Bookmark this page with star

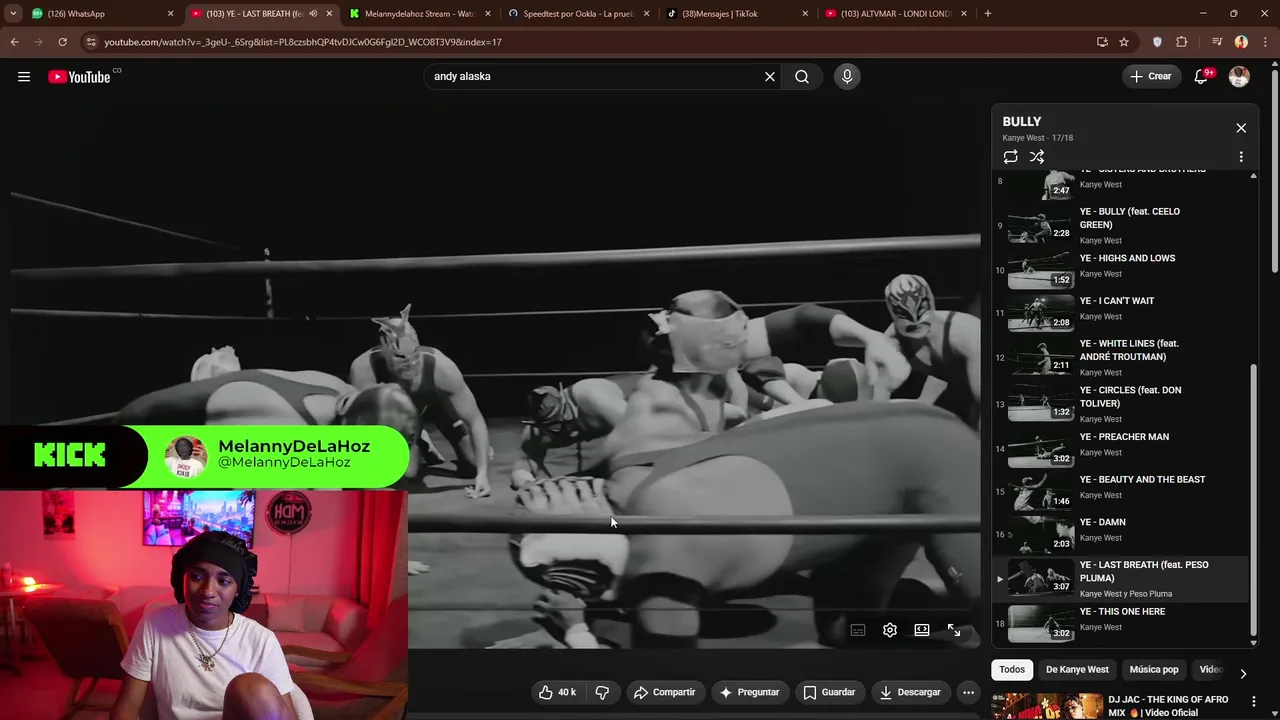(x=1124, y=42)
